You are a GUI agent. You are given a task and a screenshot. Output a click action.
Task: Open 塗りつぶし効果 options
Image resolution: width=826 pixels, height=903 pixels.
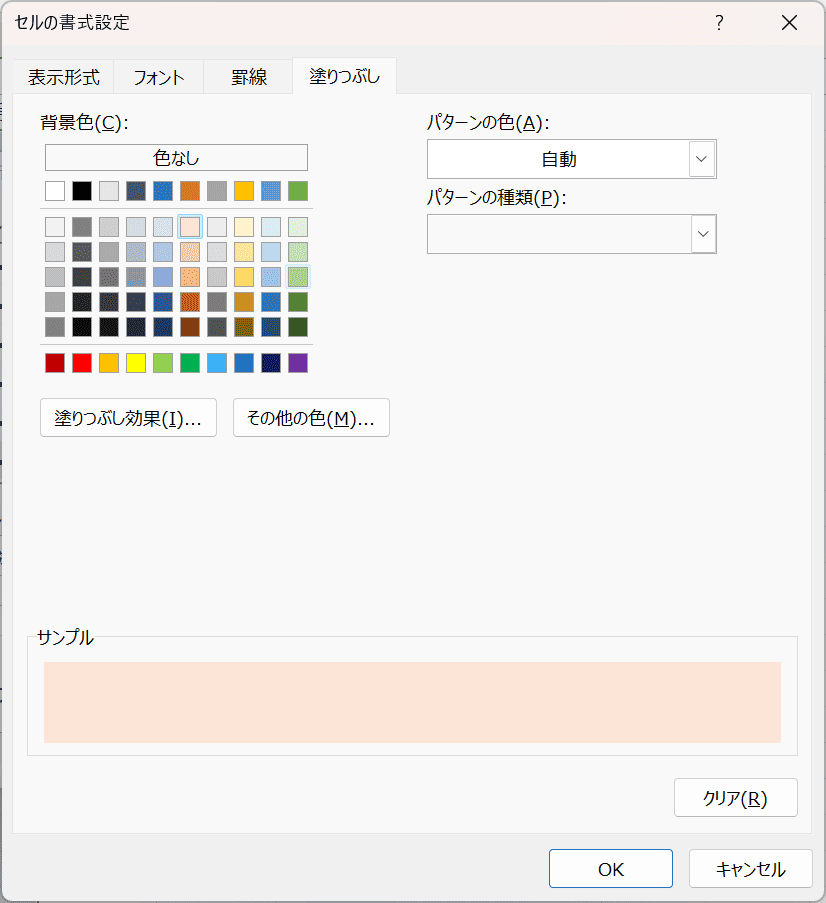[x=128, y=418]
